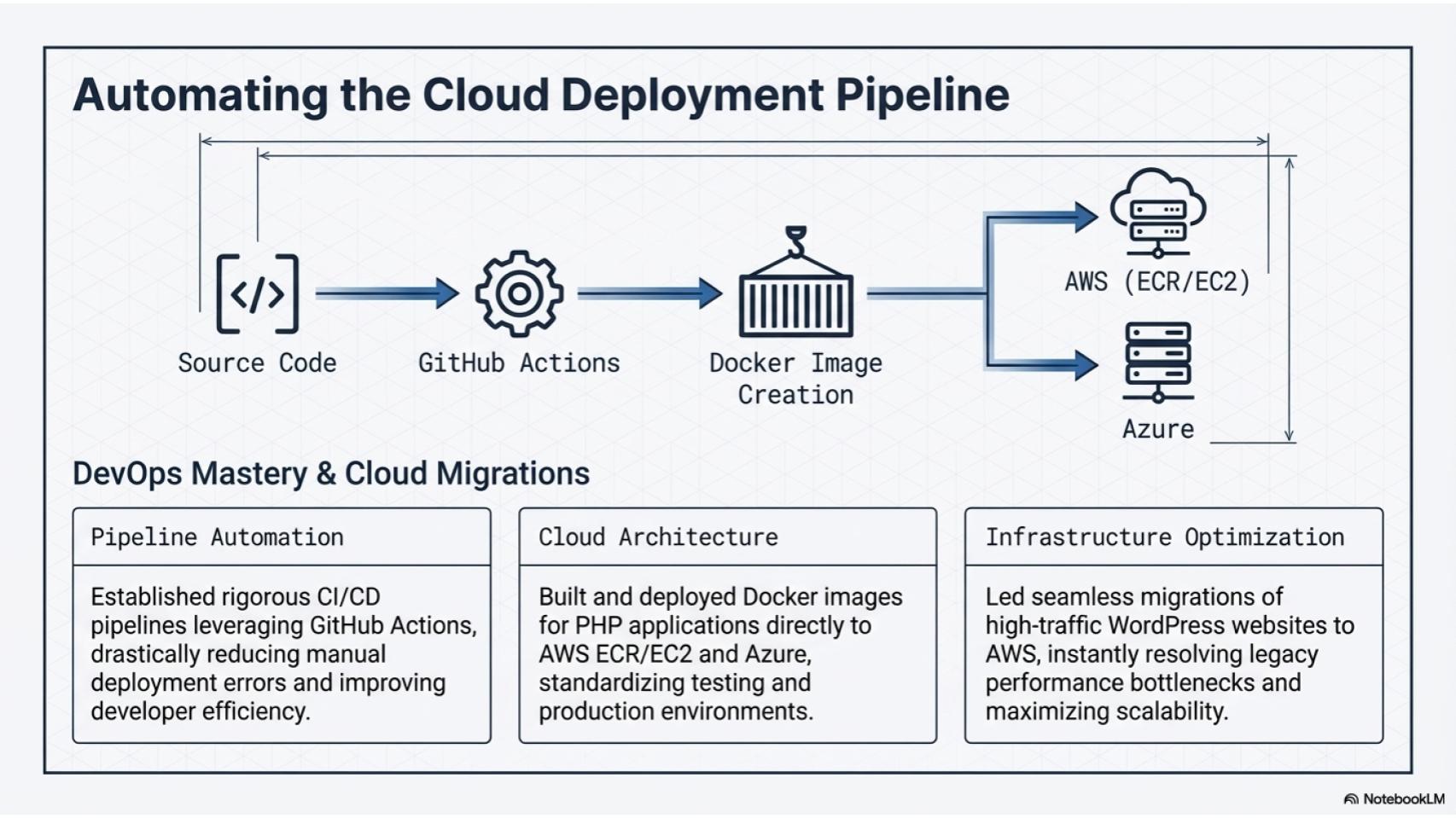Select the 'Azure' label under the server

(1158, 429)
